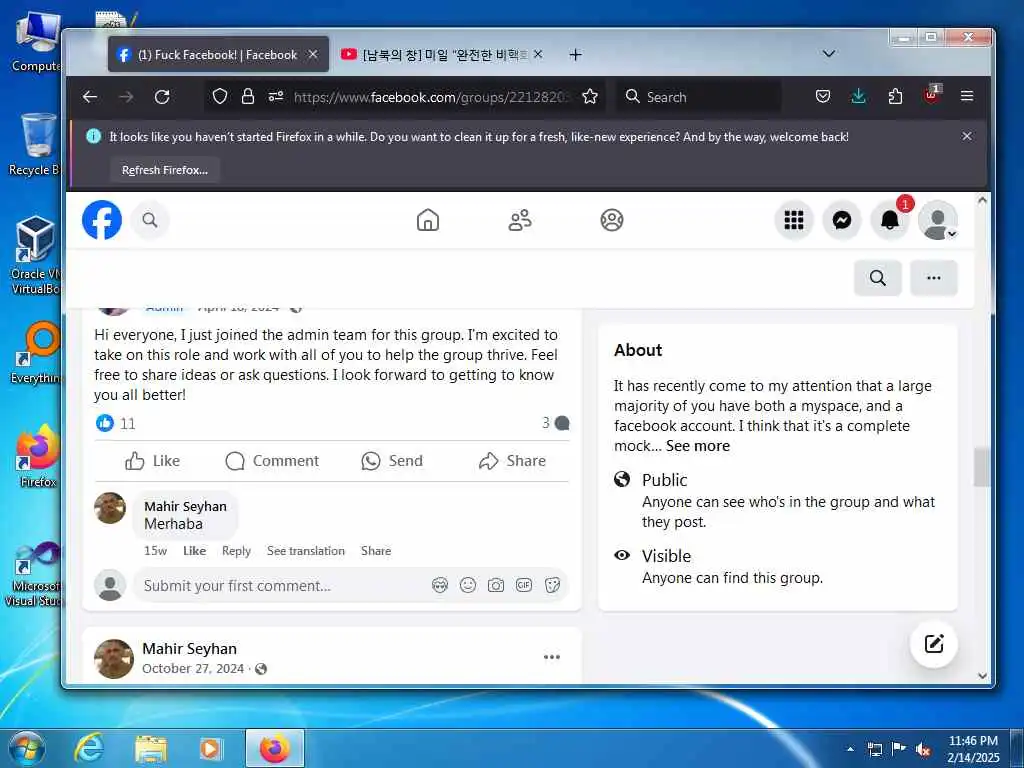Add a GIF to the comment
This screenshot has height=768, width=1024.
click(x=524, y=585)
